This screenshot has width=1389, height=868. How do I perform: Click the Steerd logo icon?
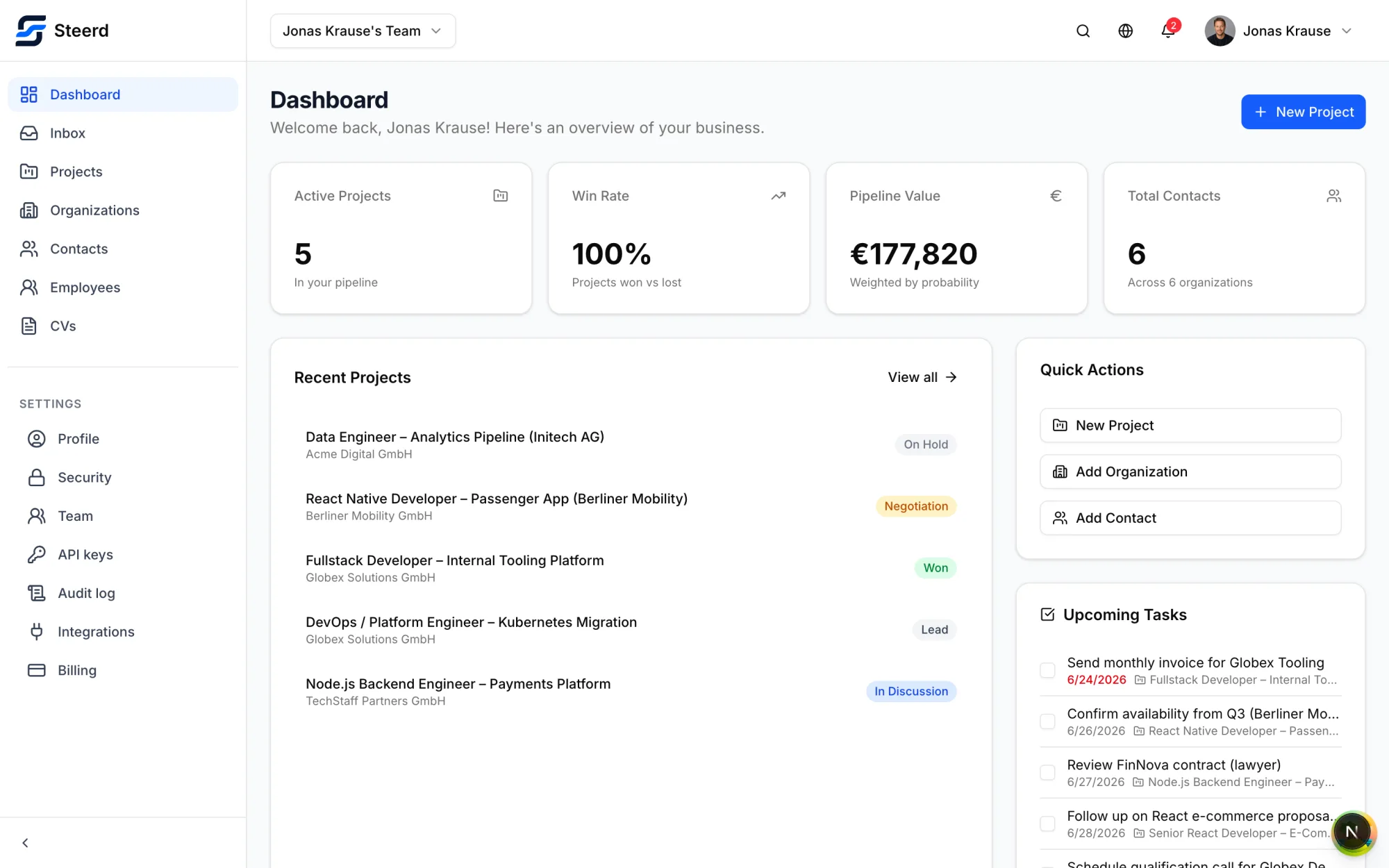click(x=31, y=31)
